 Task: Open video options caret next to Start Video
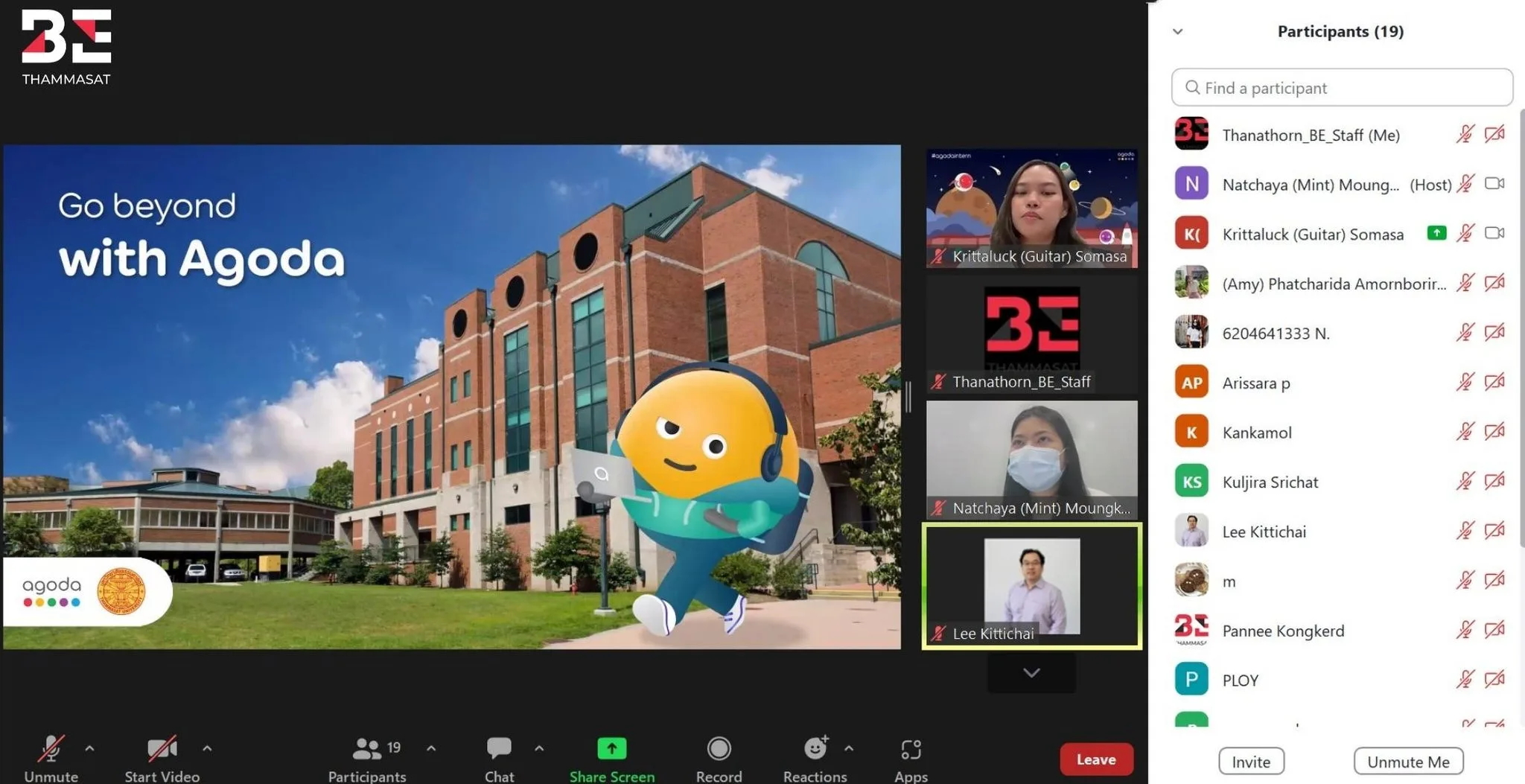pos(207,748)
